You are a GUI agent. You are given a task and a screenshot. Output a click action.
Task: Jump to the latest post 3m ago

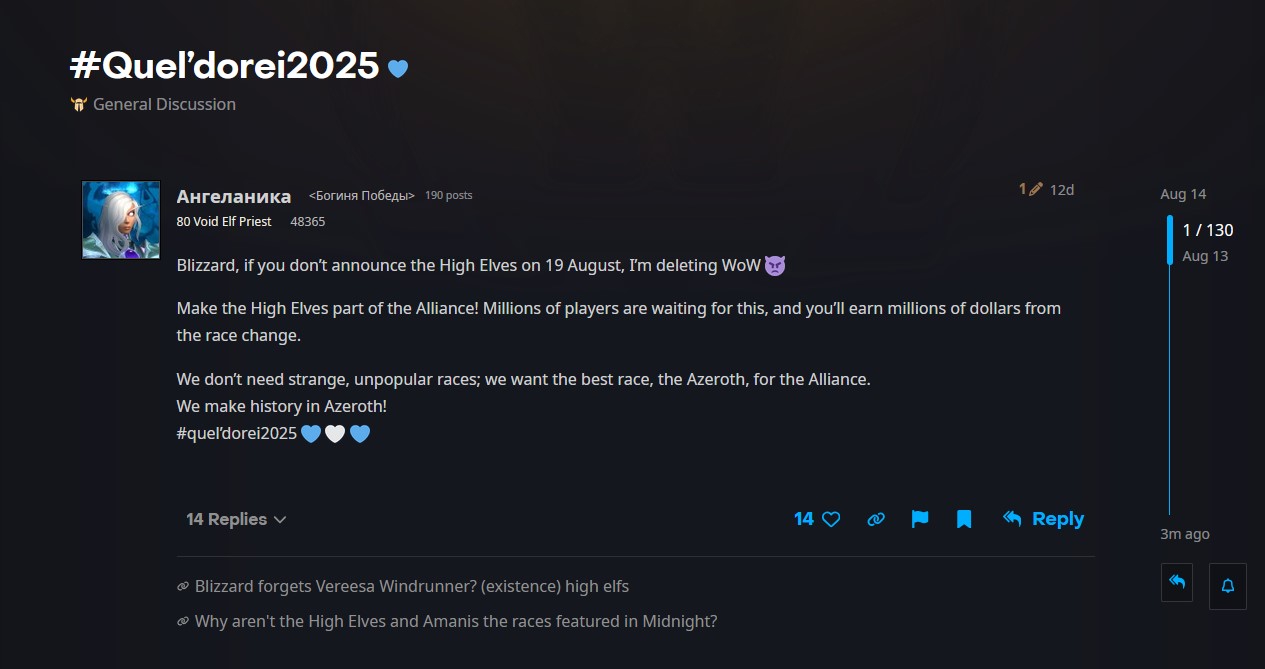1185,534
